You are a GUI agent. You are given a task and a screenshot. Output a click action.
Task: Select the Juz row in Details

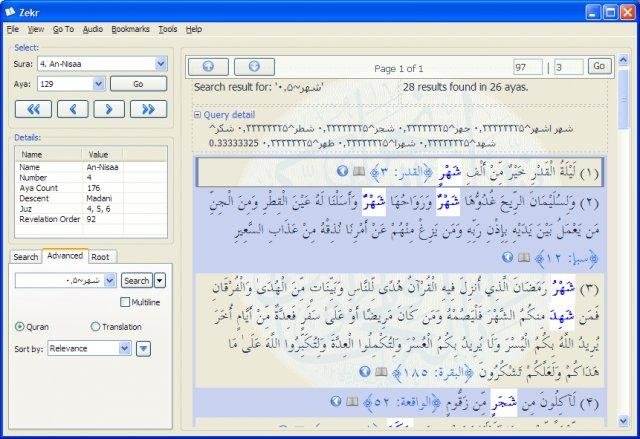click(x=91, y=209)
